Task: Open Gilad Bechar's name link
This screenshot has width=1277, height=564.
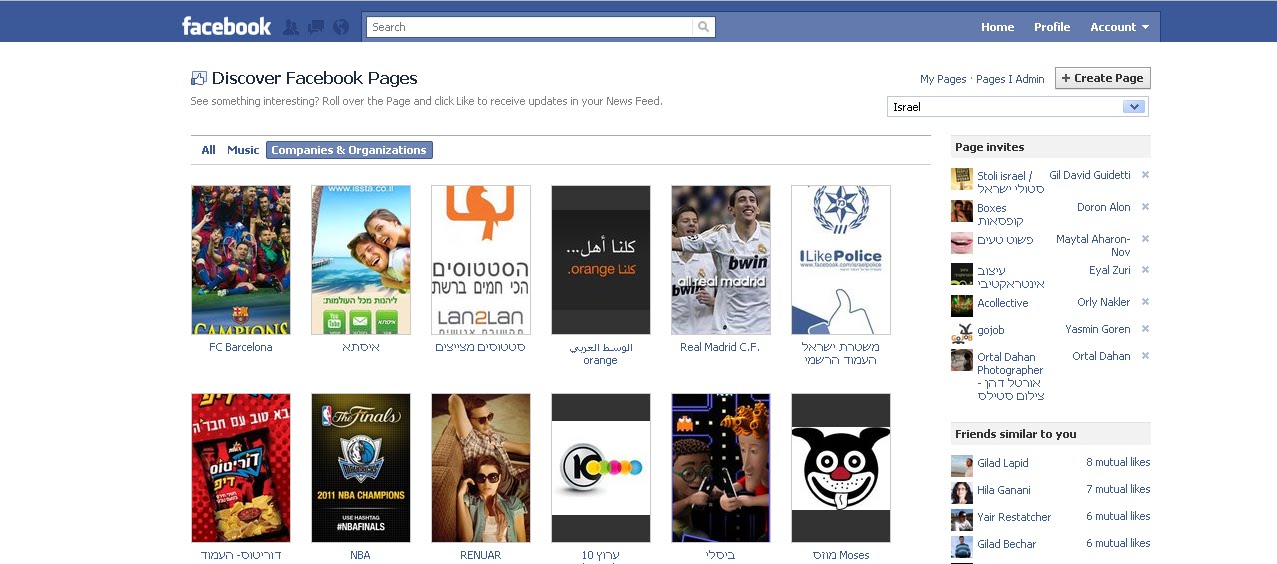Action: 1006,544
